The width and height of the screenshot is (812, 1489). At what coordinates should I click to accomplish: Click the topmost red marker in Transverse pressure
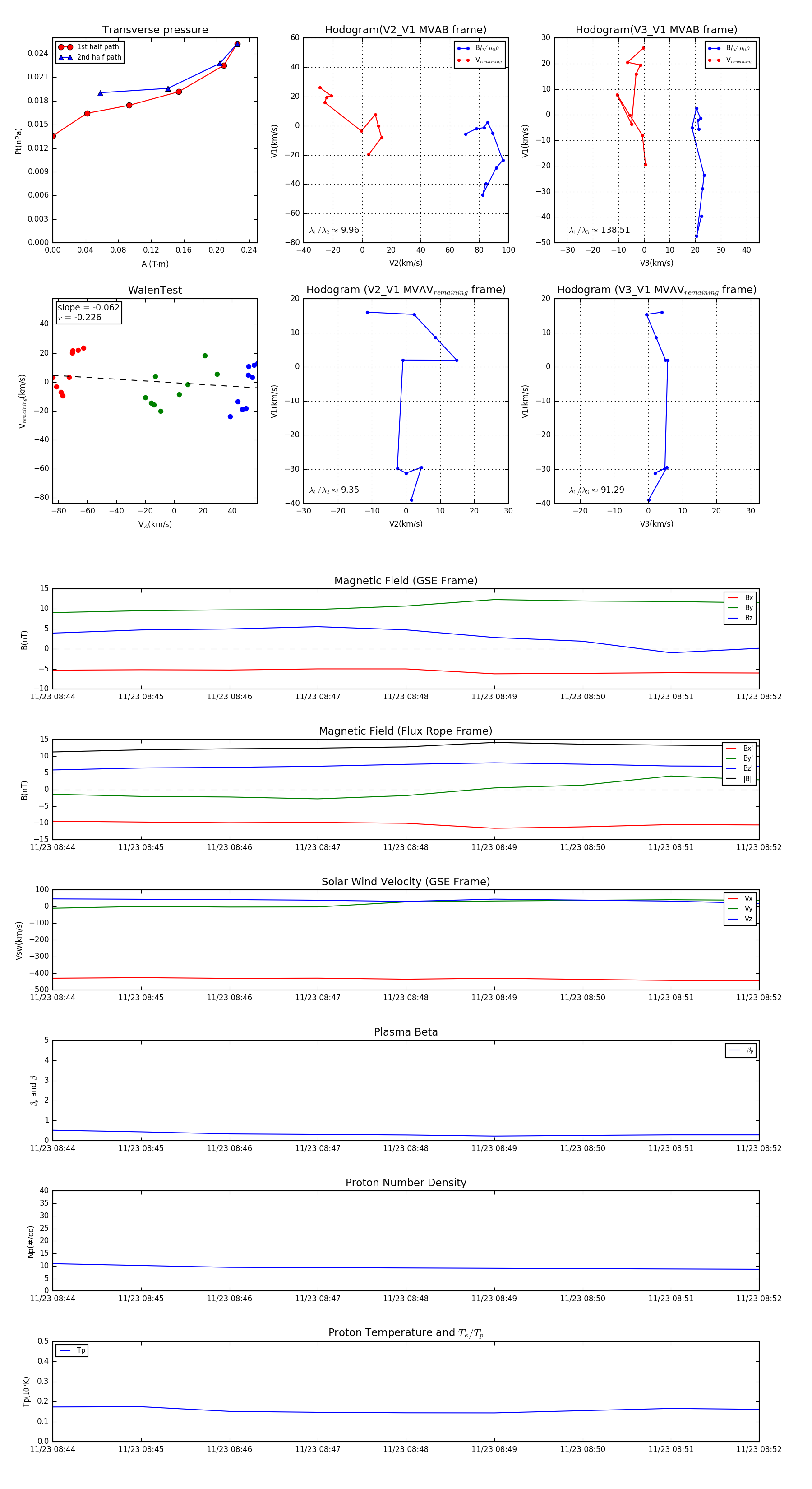(x=237, y=44)
